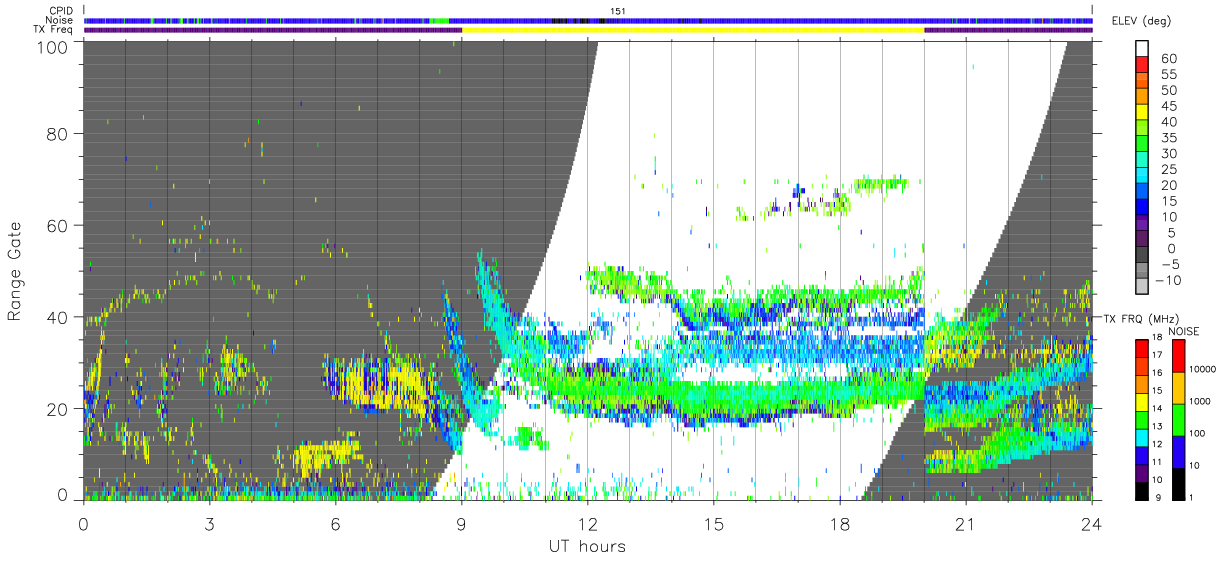1228x567 pixels.
Task: Pick the red cell of the ELEV colorbar
Action: (1143, 63)
